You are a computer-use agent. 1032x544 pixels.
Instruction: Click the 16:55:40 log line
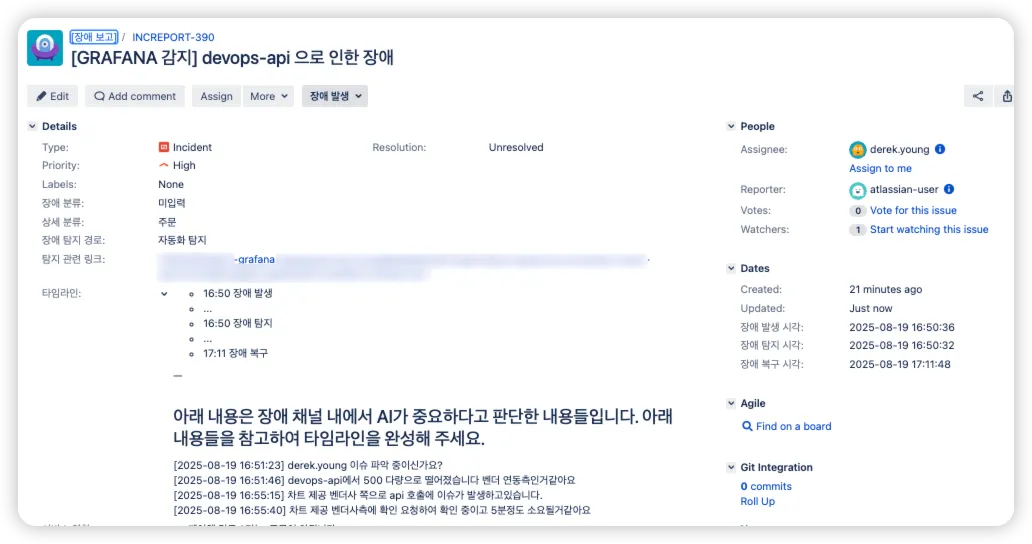(x=382, y=510)
